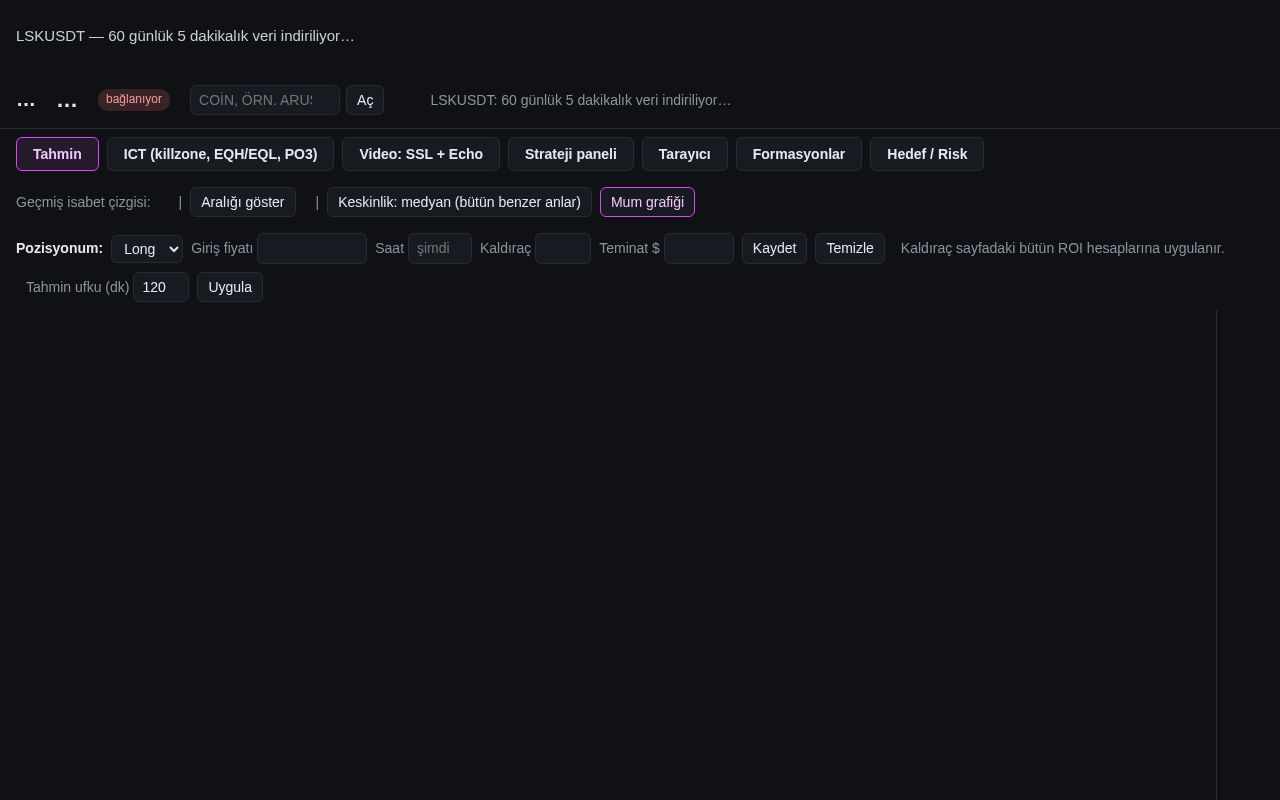Switch to the Tahmin tab
This screenshot has width=1280, height=800.
[57, 154]
